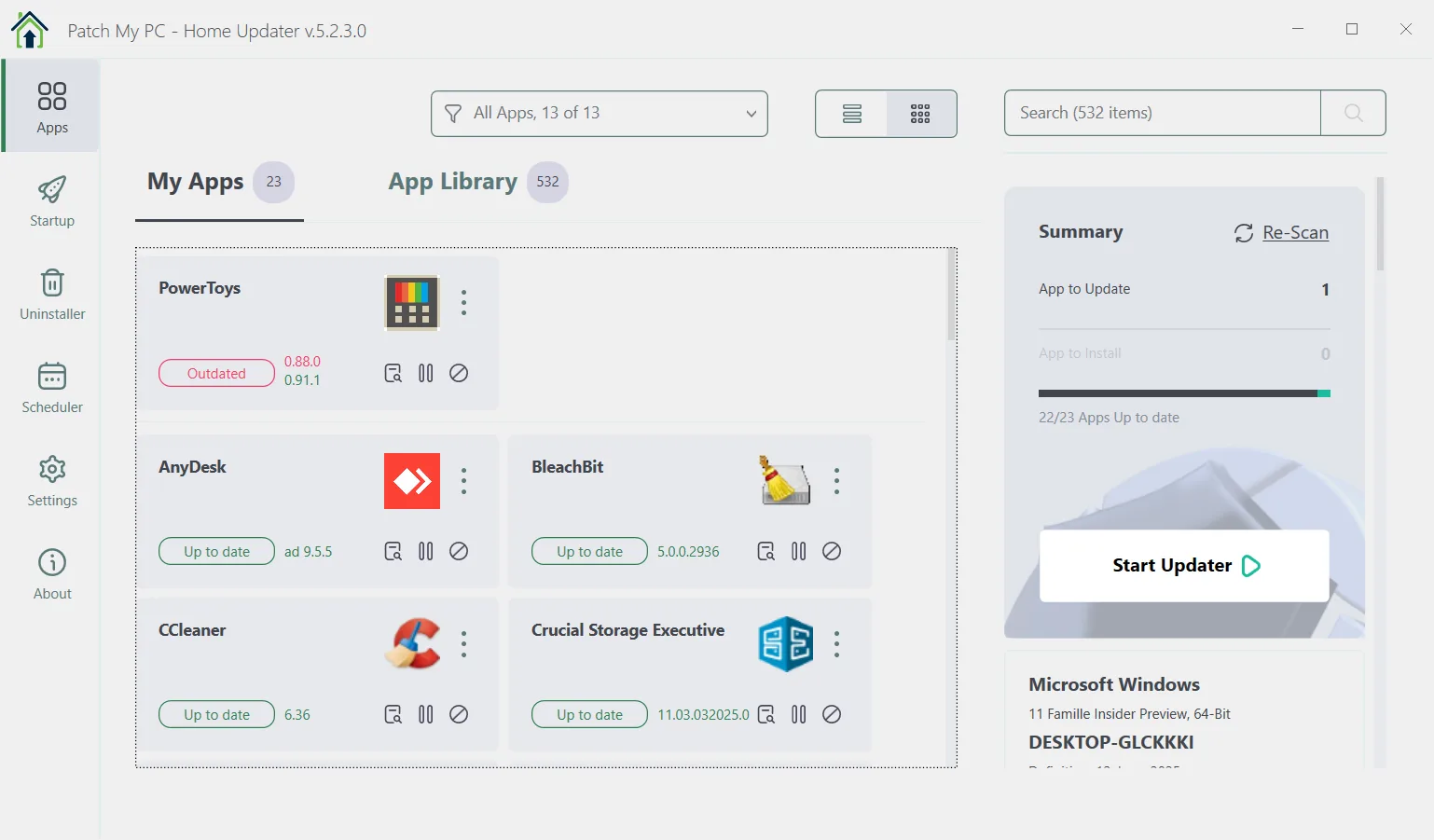The image size is (1434, 840).
Task: Select the My Apps tab
Action: pyautogui.click(x=195, y=182)
